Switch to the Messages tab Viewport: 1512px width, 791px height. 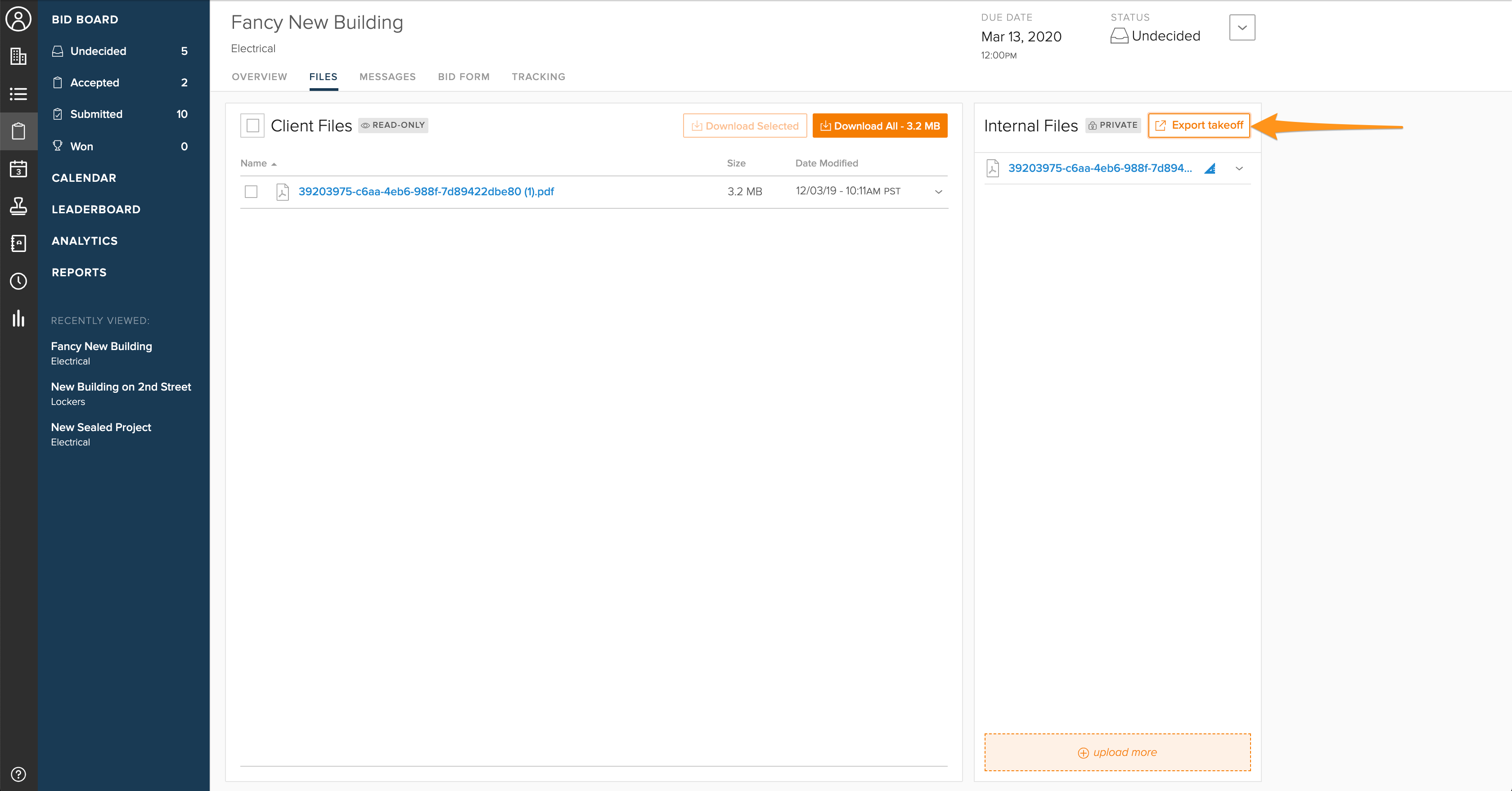click(387, 77)
